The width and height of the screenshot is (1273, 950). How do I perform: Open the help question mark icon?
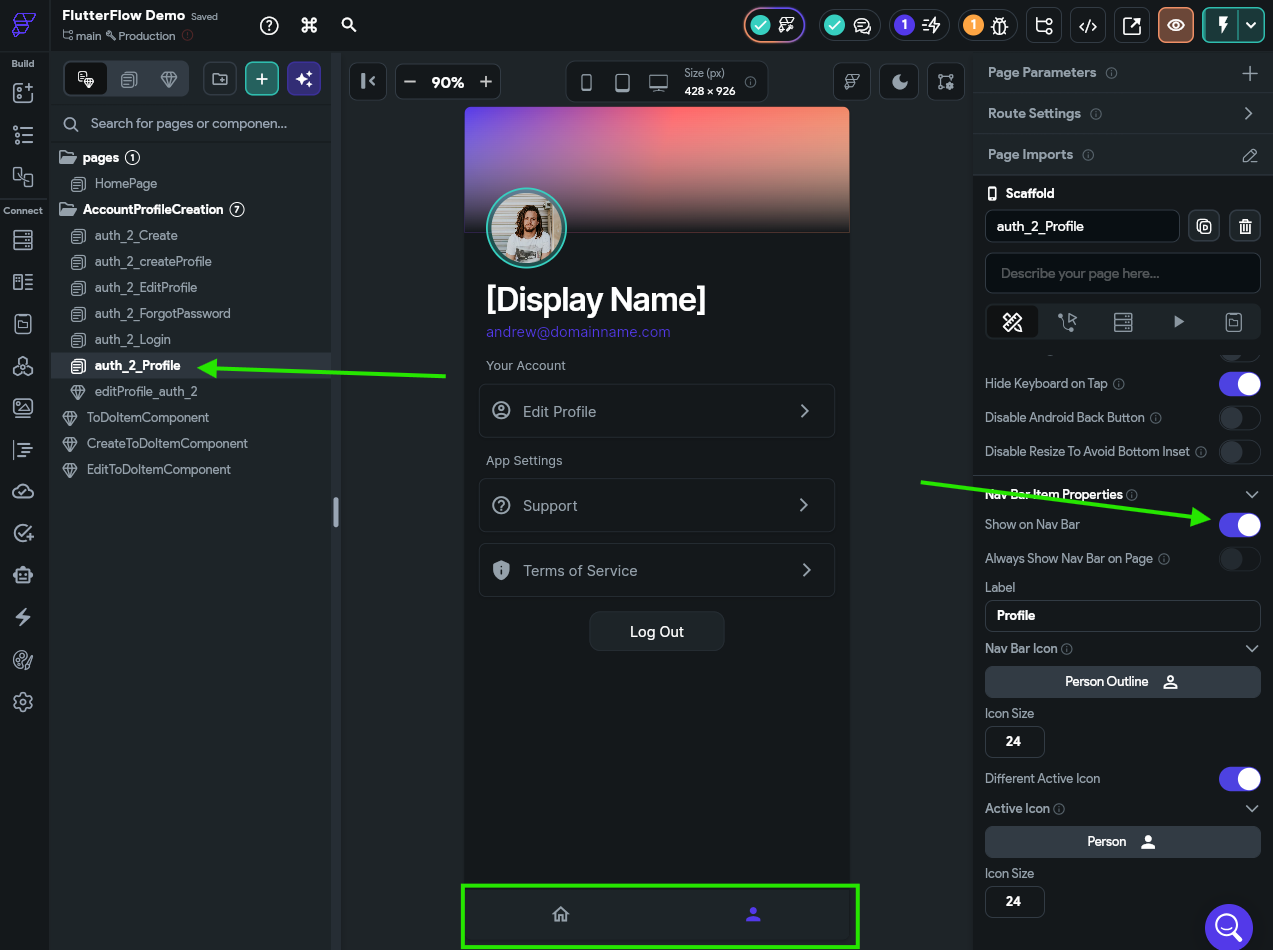point(269,26)
